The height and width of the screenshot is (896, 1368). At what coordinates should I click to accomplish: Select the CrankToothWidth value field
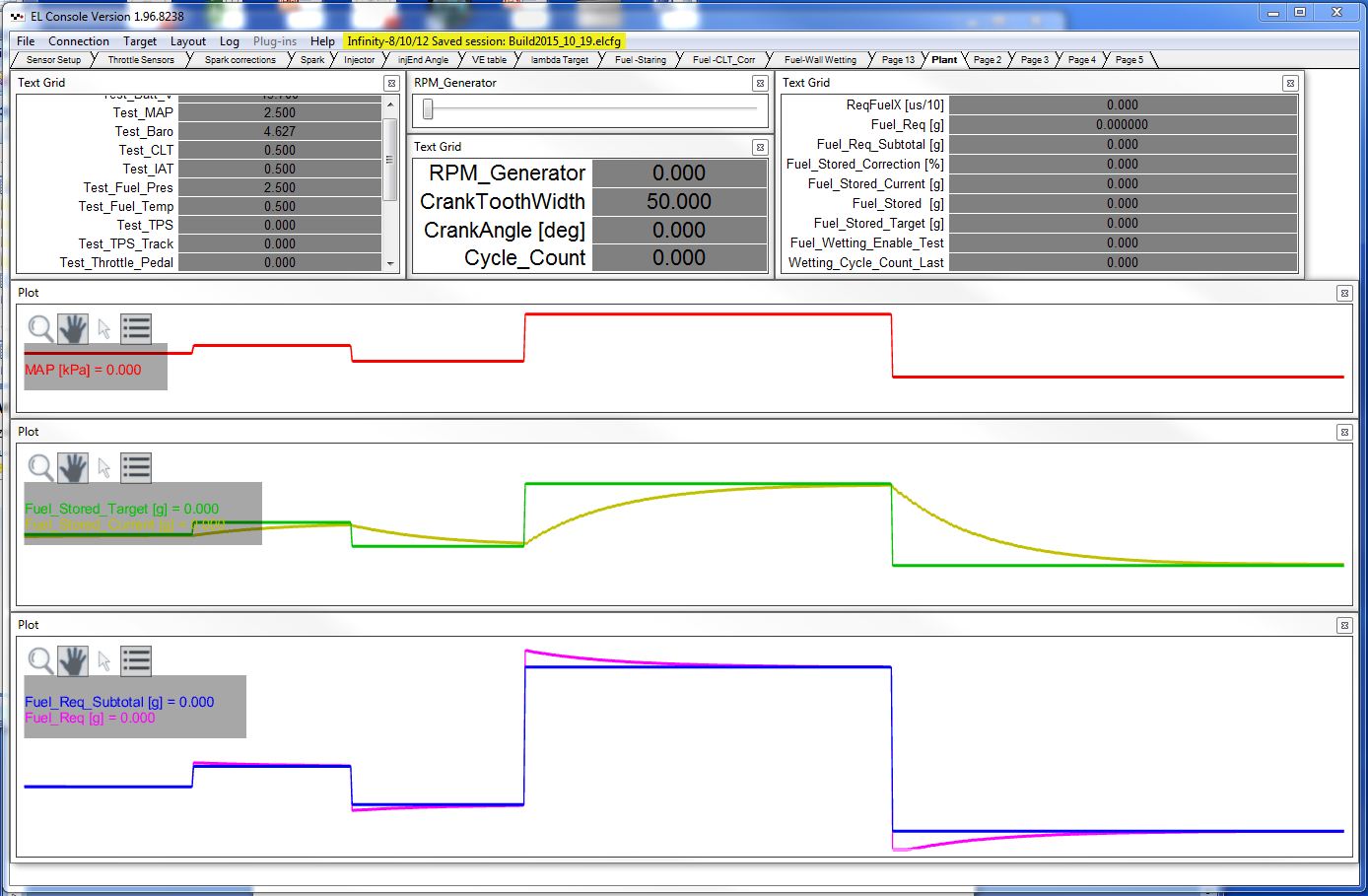click(x=678, y=202)
